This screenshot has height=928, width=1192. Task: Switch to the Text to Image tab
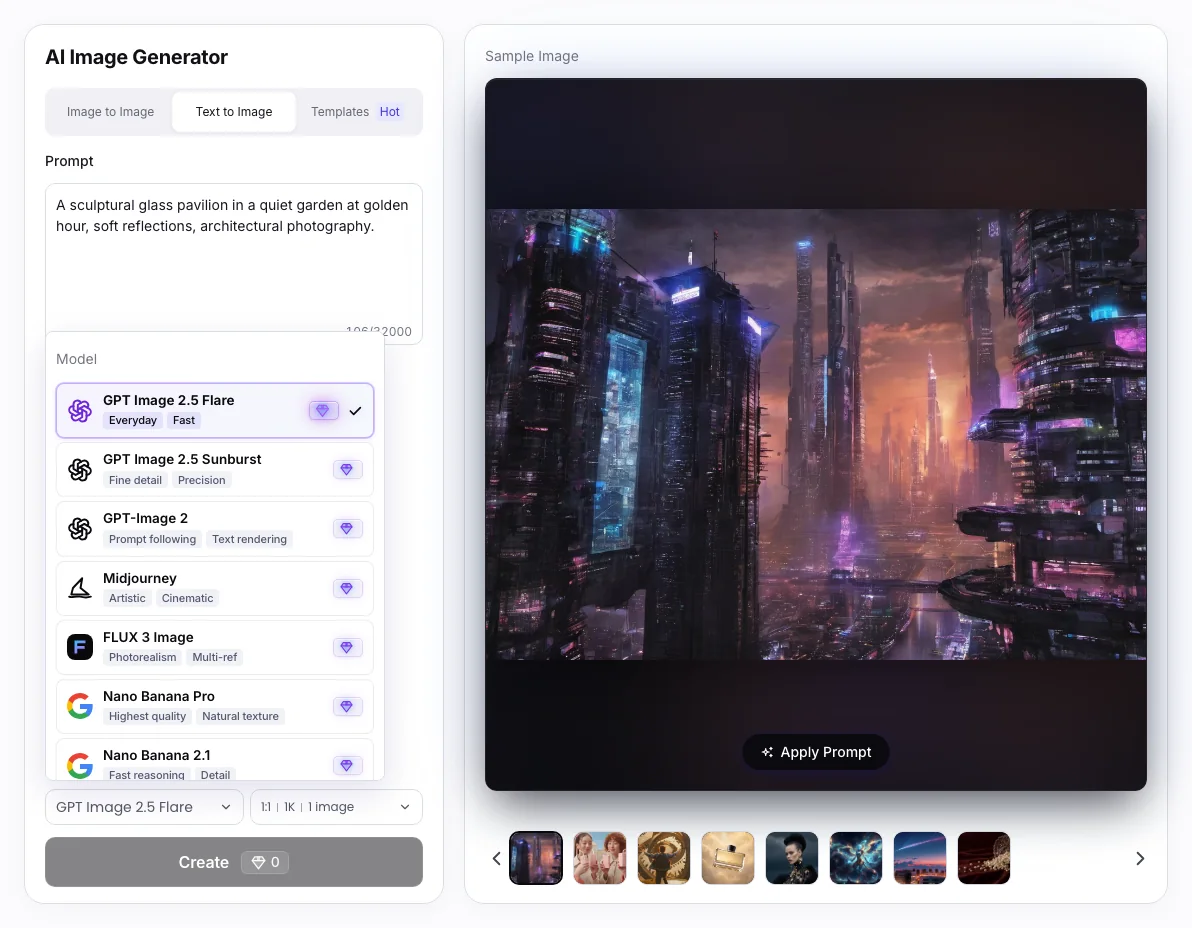coord(234,112)
